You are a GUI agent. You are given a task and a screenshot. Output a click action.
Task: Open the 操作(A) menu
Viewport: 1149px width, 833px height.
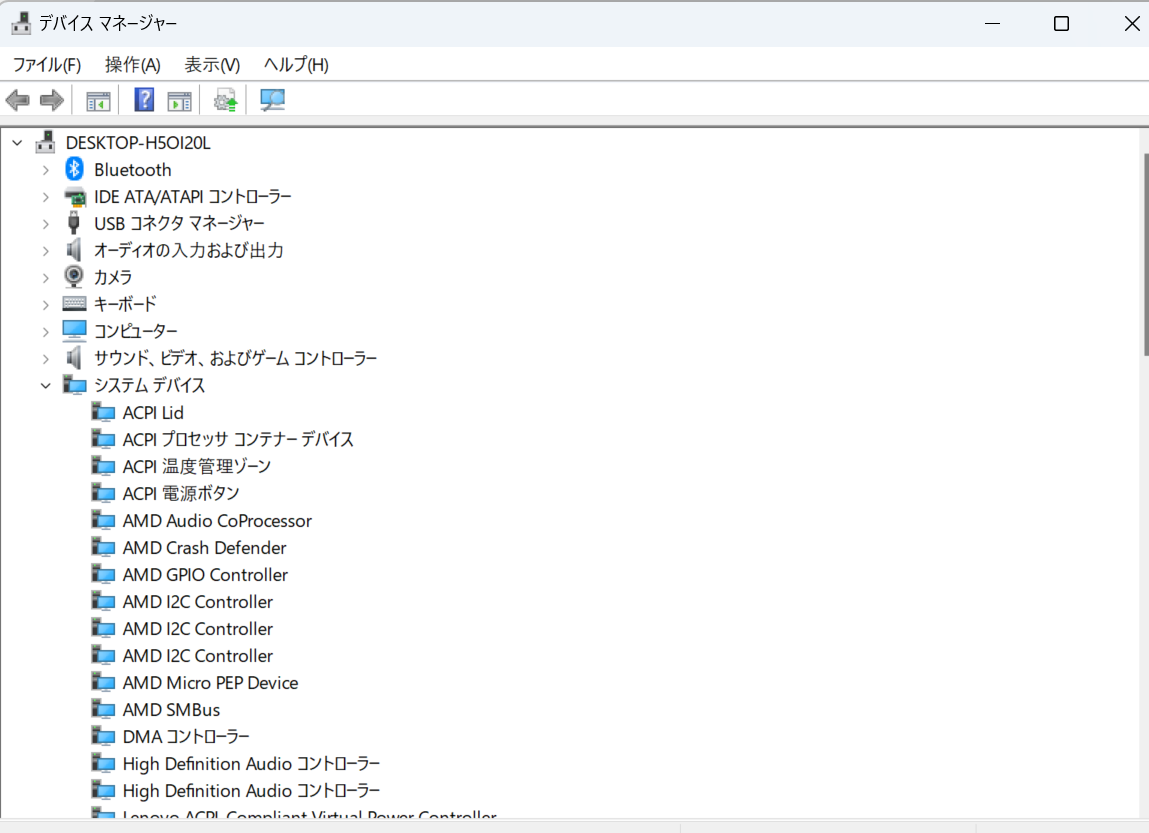(x=132, y=65)
